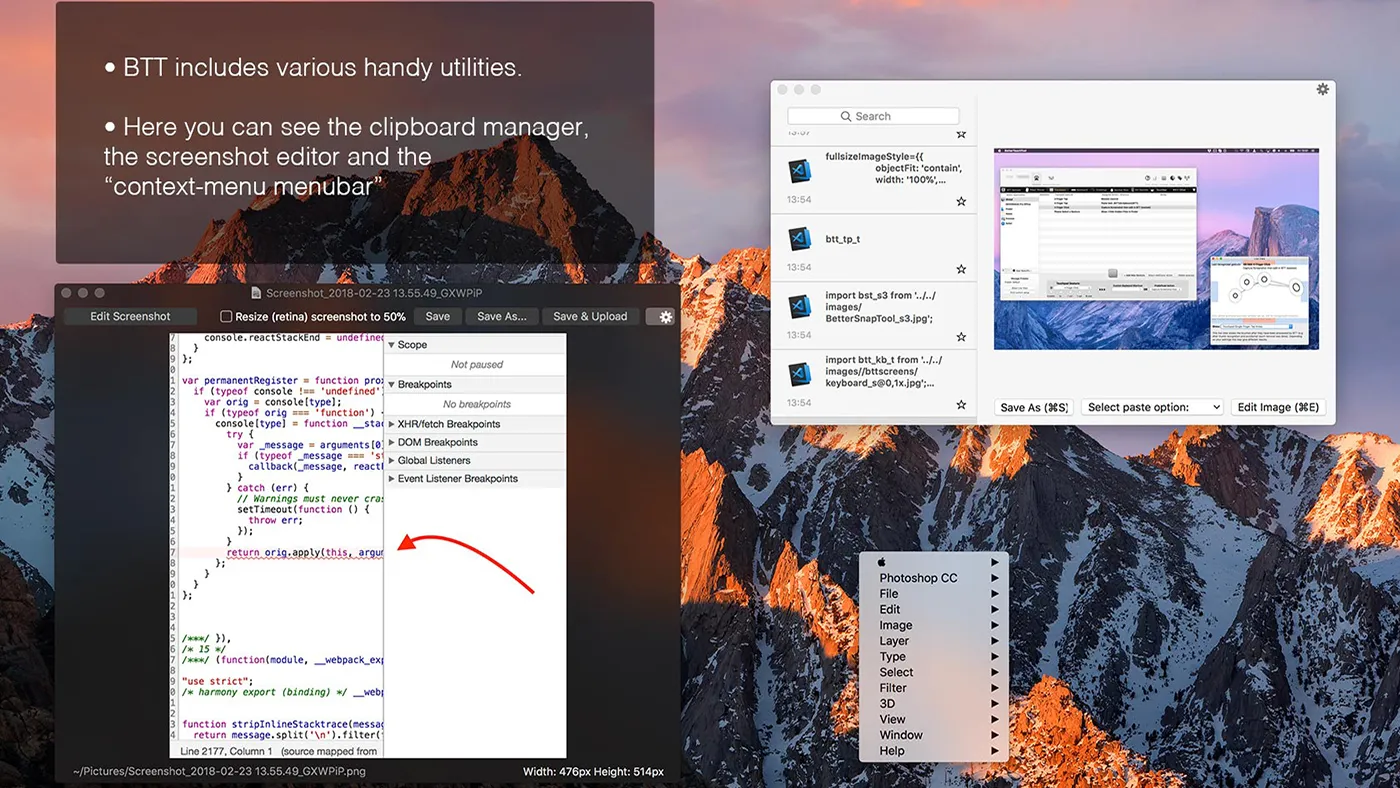Screen dimensions: 1400x788
Task: Click the clipboard manager gear icon
Action: [x=1322, y=90]
